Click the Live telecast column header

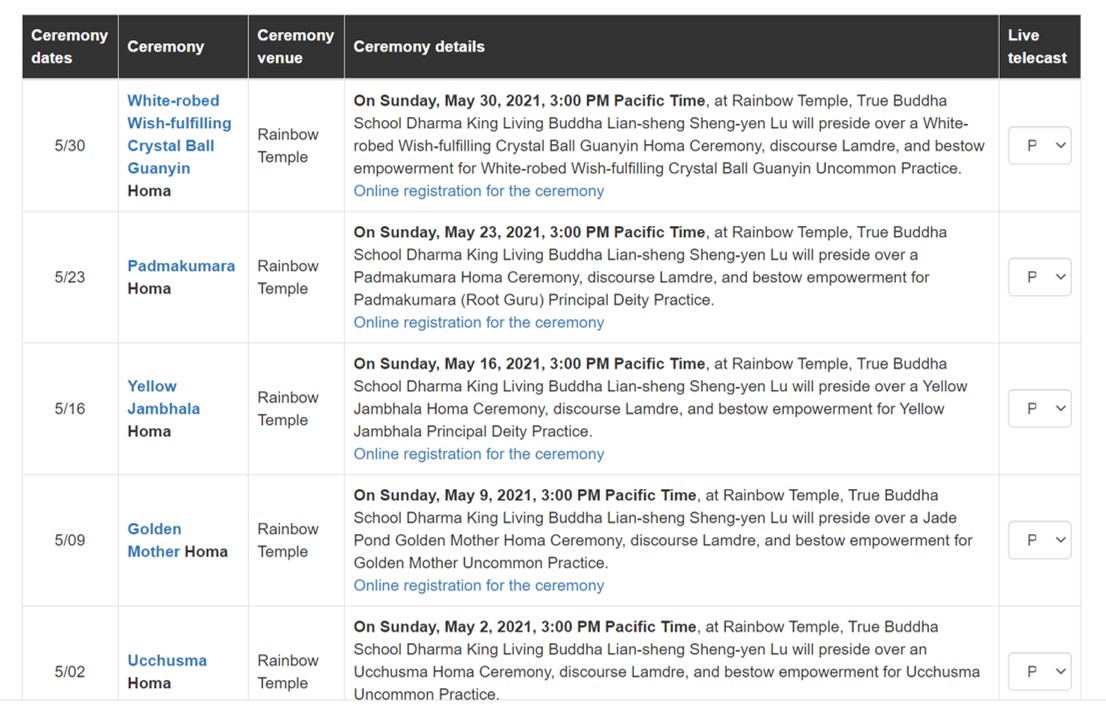(1037, 46)
